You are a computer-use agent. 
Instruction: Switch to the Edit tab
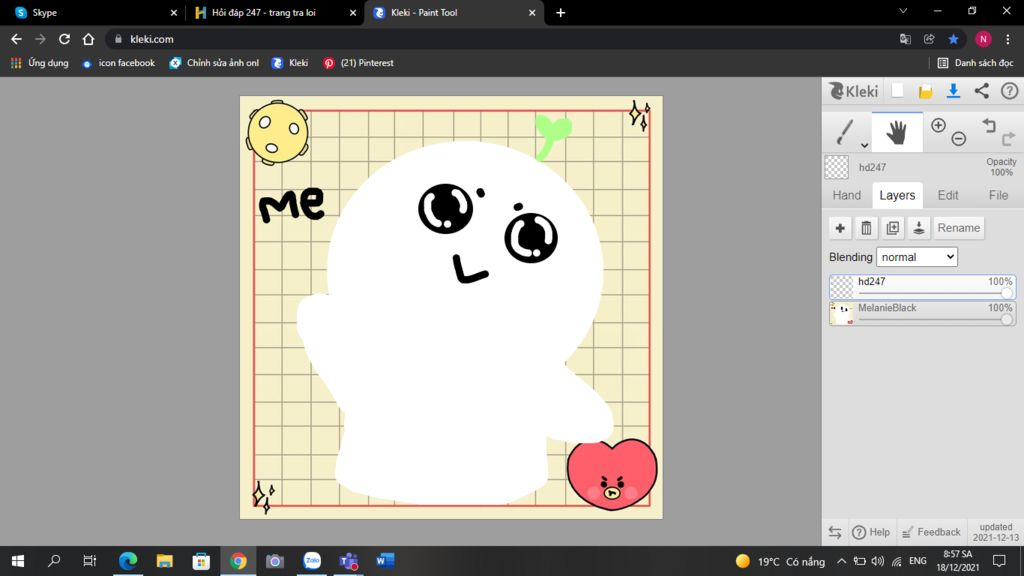(x=948, y=195)
